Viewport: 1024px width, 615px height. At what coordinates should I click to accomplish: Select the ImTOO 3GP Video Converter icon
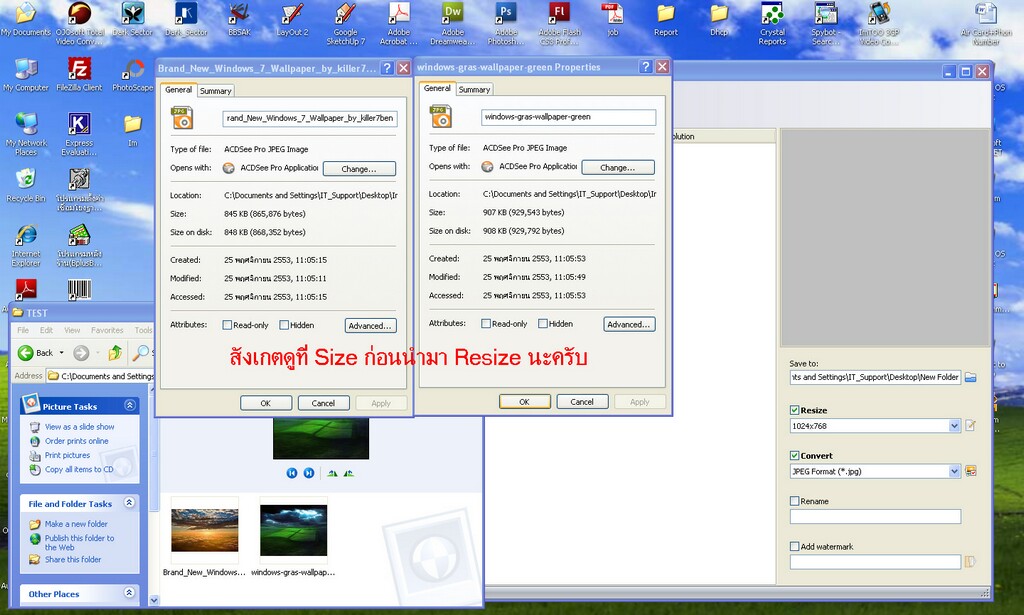point(879,24)
